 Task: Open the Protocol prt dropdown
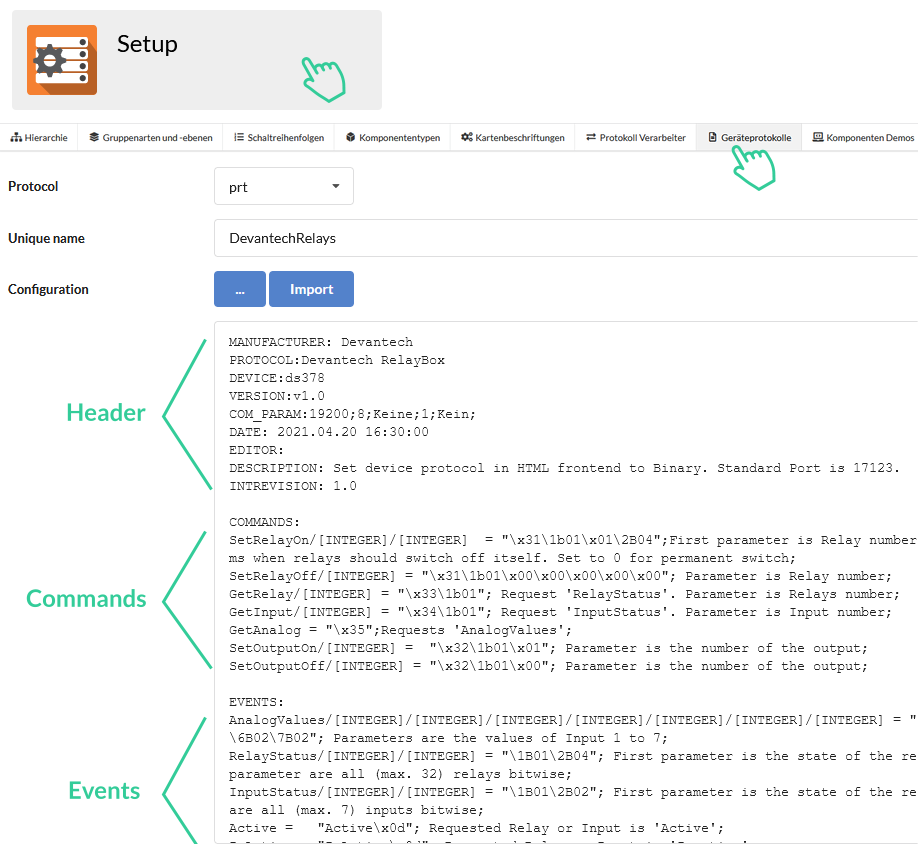284,186
